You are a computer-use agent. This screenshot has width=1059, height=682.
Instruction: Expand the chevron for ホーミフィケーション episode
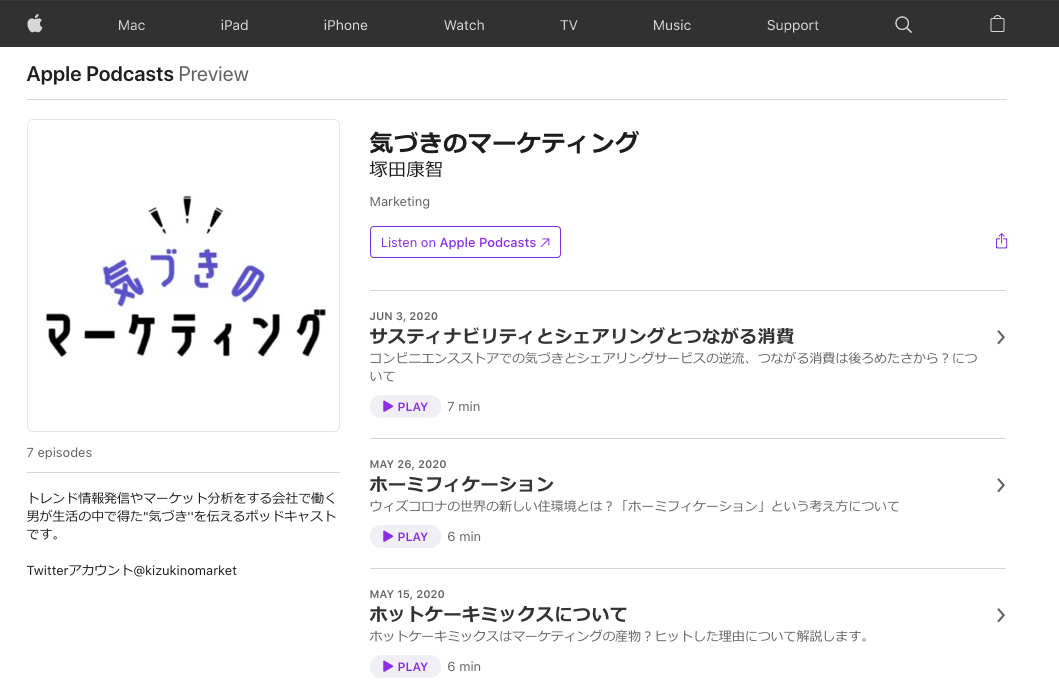click(1000, 485)
